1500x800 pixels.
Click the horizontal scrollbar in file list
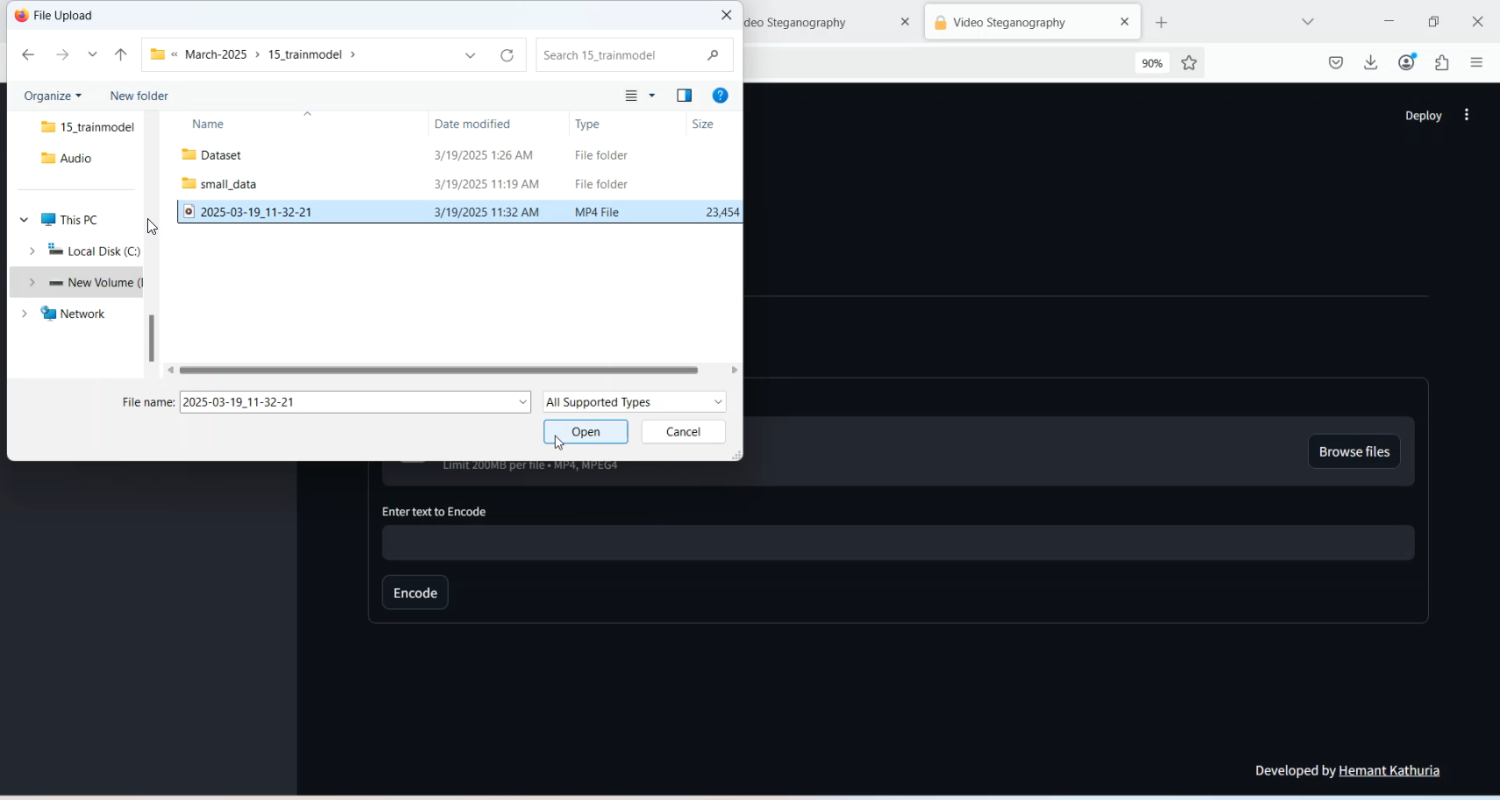point(438,370)
